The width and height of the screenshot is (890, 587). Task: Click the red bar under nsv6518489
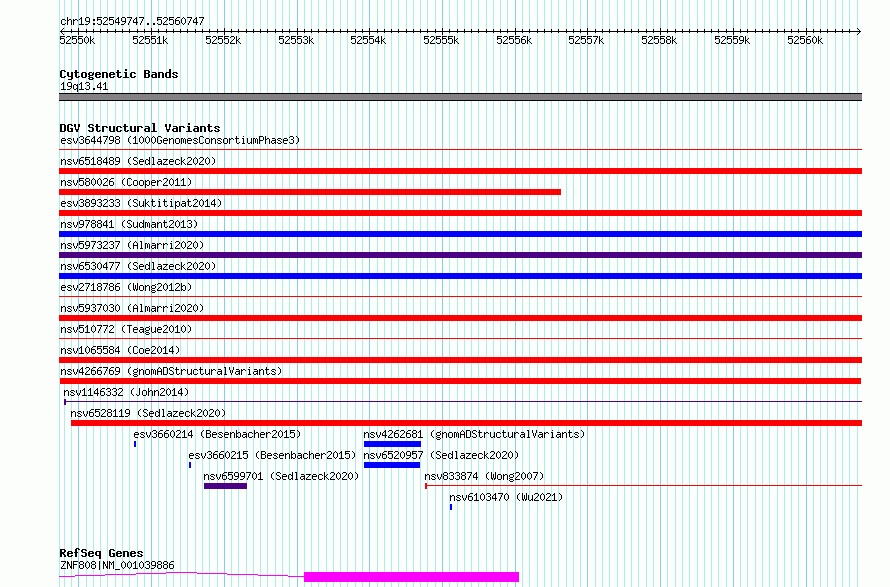pyautogui.click(x=460, y=171)
